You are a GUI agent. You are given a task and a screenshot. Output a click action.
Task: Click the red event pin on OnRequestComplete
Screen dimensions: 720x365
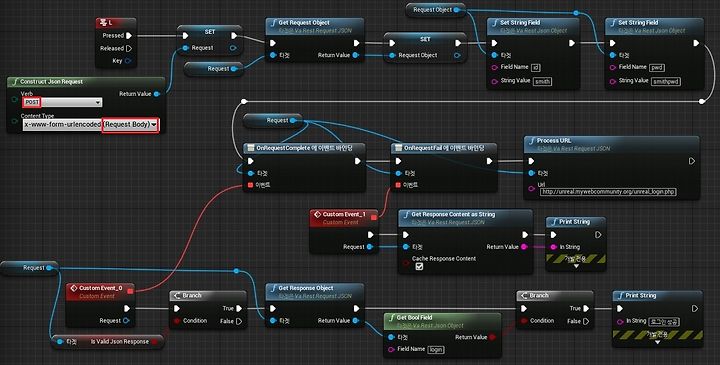coord(250,185)
